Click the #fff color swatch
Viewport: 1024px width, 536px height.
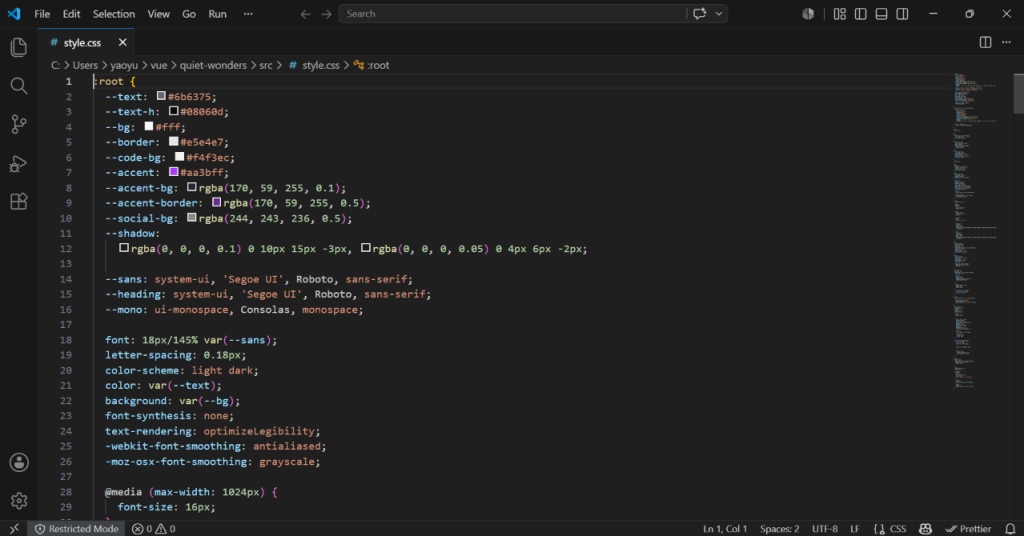tap(149, 126)
